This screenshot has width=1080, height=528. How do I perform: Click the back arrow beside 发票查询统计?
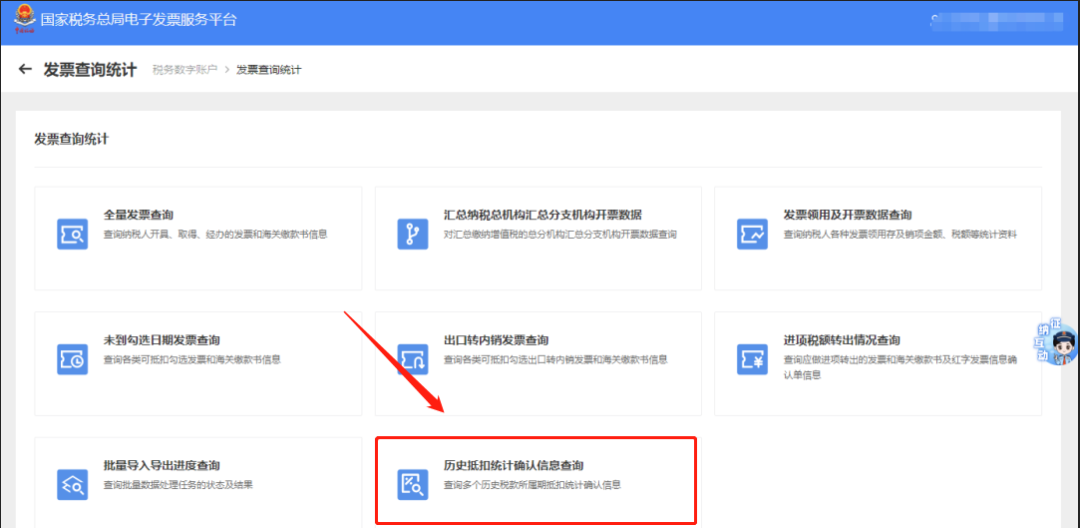[x=25, y=70]
